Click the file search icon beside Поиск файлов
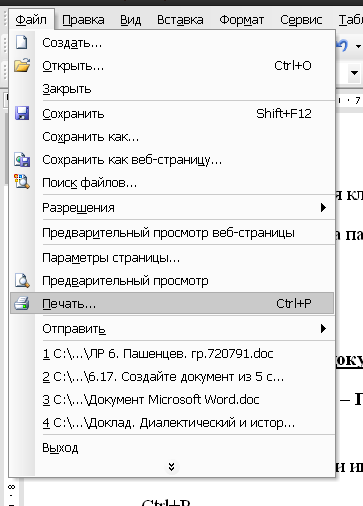Image resolution: width=363 pixels, height=506 pixels. point(22,182)
